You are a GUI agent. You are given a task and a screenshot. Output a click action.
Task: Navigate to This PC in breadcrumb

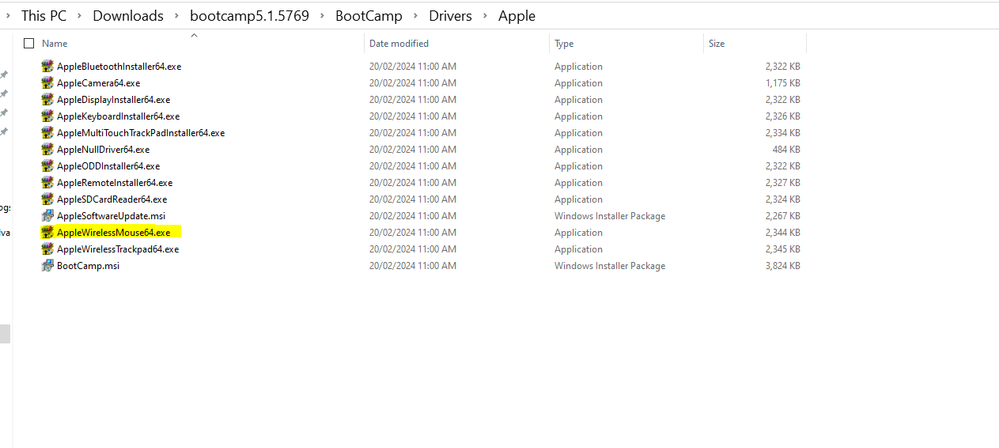coord(44,16)
